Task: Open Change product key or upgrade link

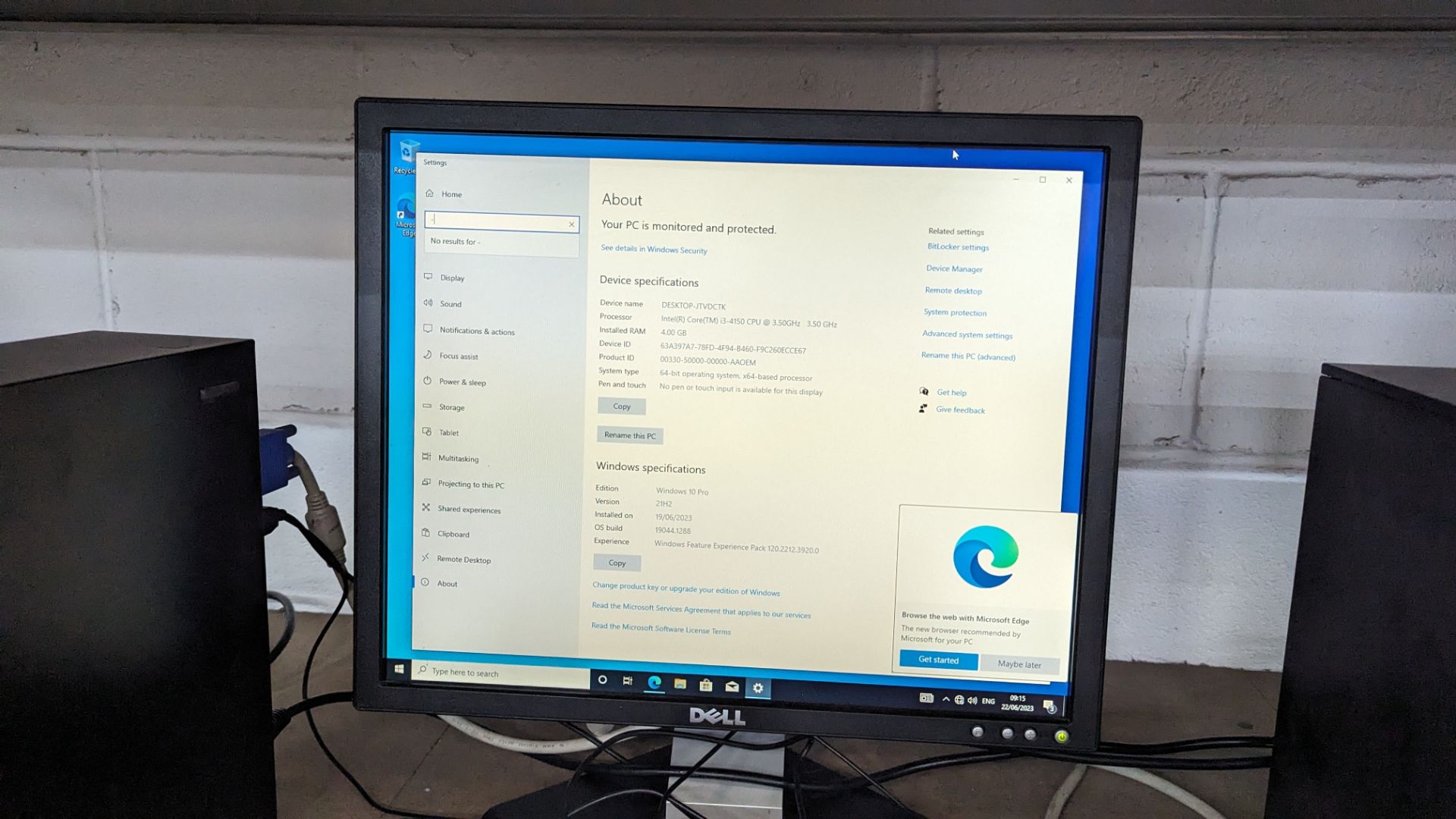Action: (685, 591)
